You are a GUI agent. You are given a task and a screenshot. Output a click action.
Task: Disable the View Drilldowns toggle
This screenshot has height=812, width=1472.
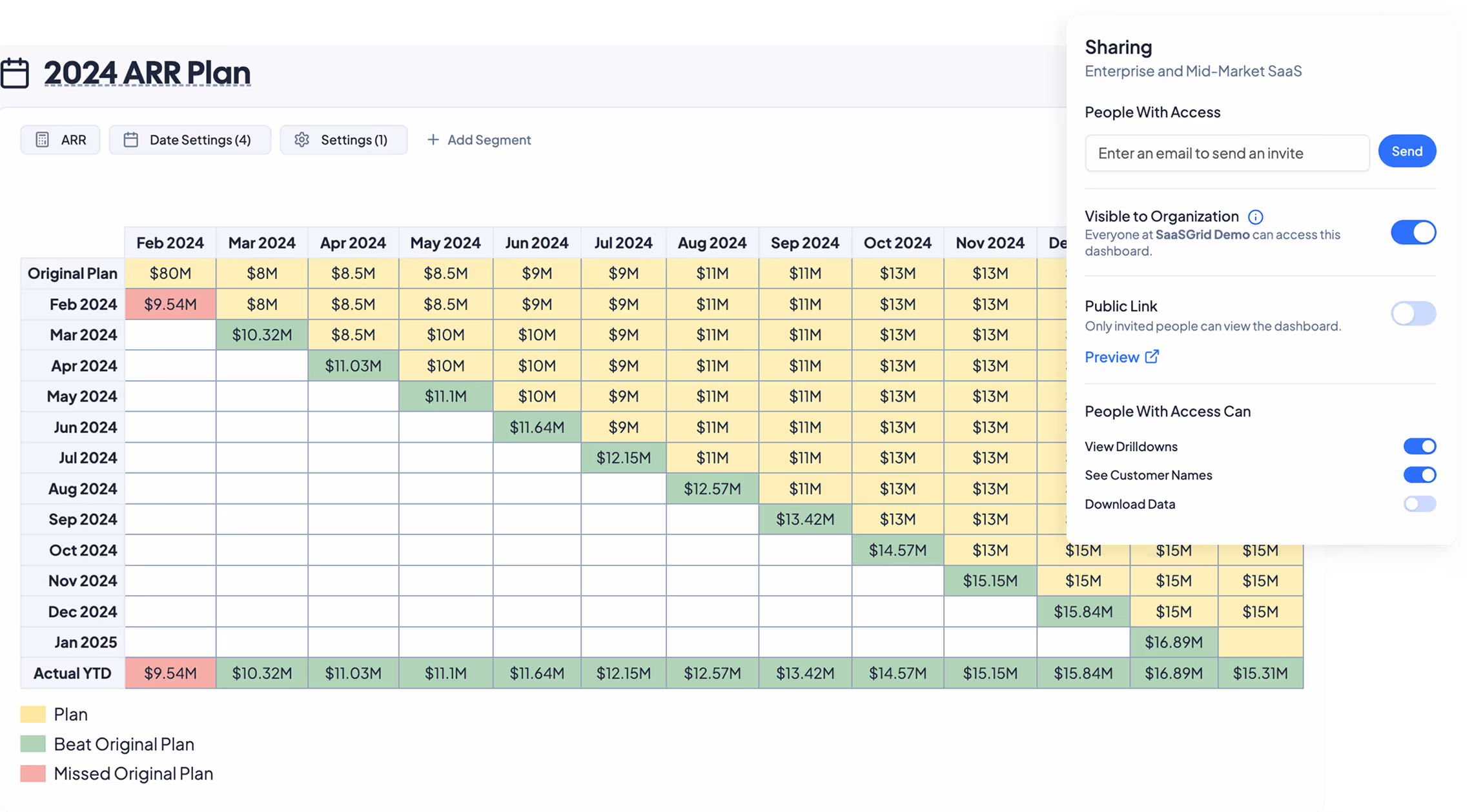coord(1419,446)
